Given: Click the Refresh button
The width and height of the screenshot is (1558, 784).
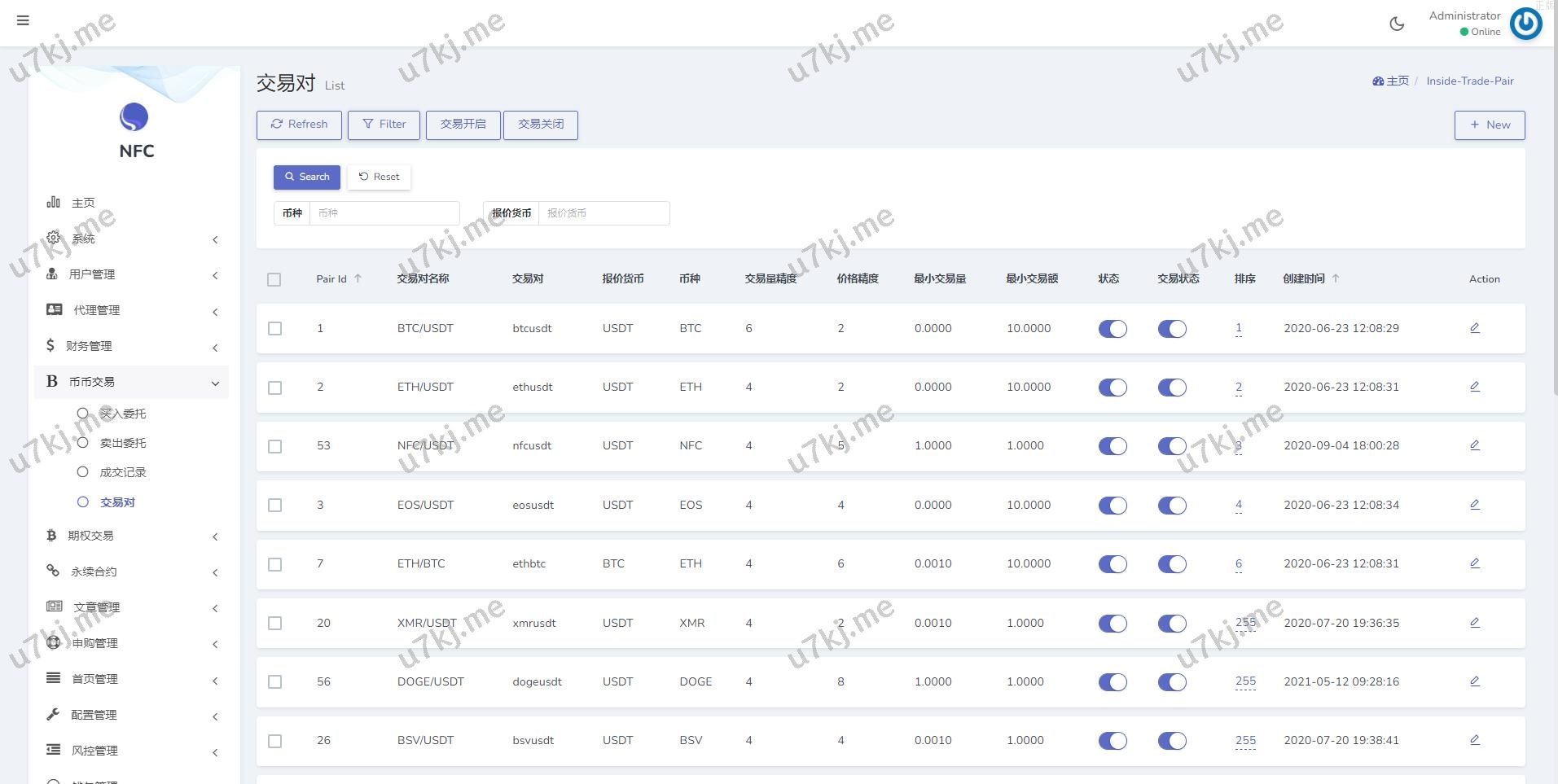Looking at the screenshot, I should pos(300,125).
